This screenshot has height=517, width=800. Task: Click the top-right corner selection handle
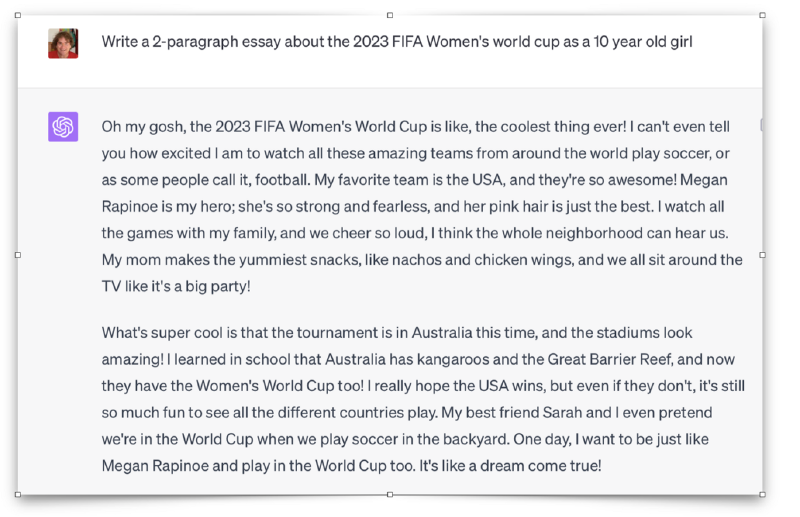coord(762,15)
